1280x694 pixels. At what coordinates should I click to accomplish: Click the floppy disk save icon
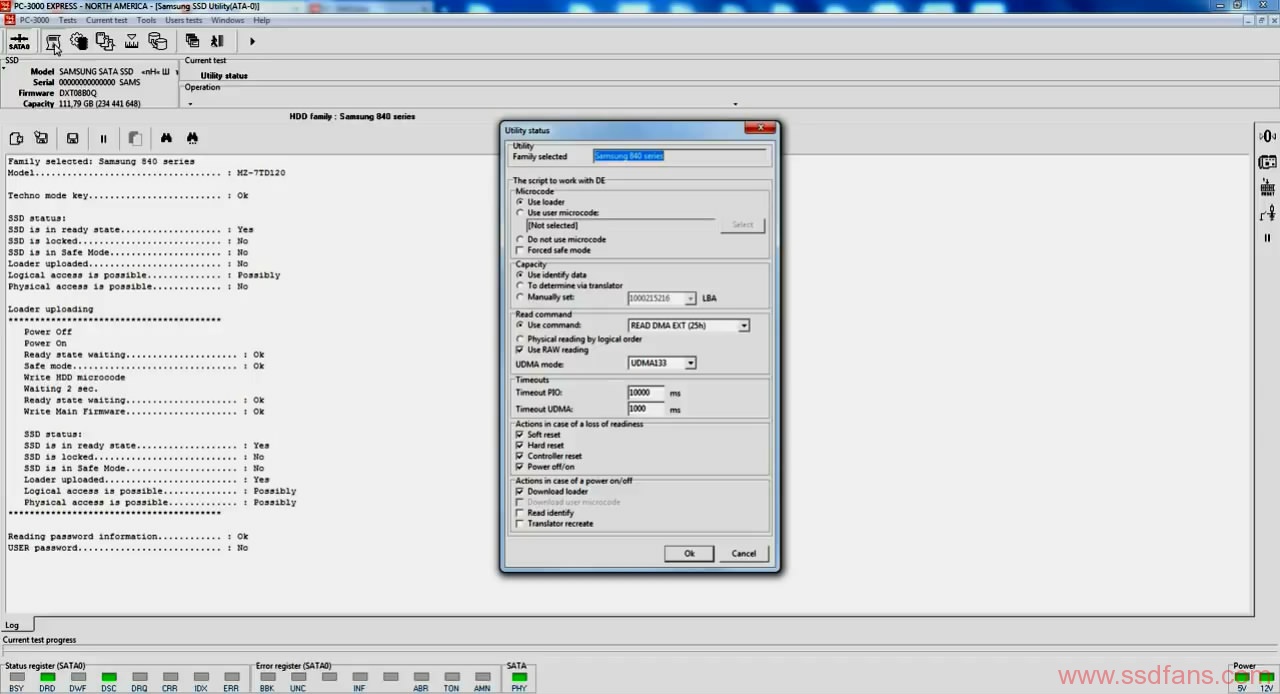pos(72,138)
